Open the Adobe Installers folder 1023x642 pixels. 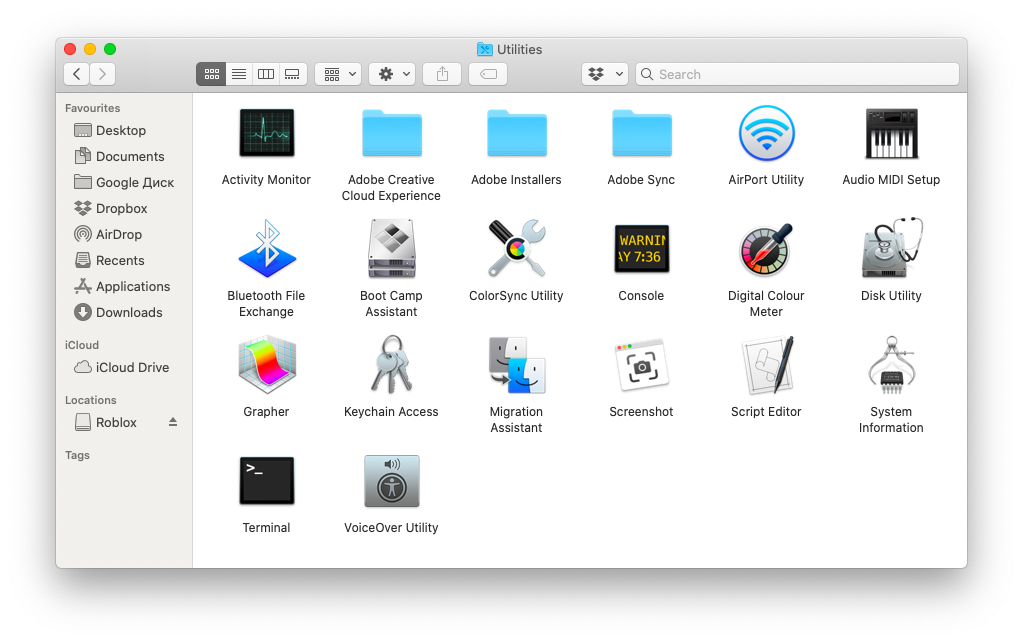click(x=517, y=133)
